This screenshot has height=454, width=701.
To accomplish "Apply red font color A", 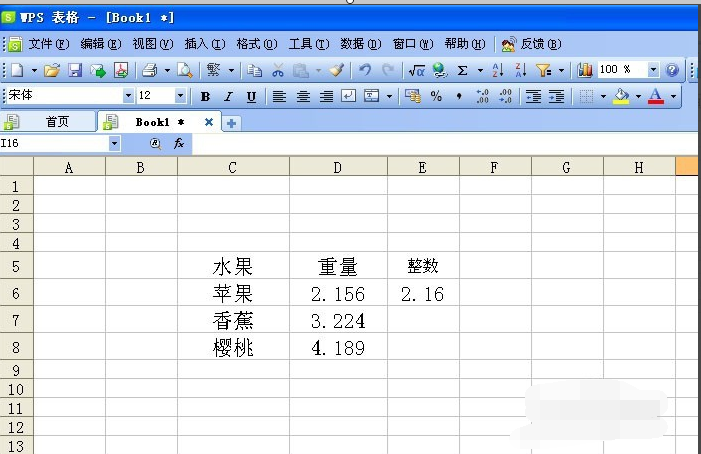I will [x=656, y=96].
